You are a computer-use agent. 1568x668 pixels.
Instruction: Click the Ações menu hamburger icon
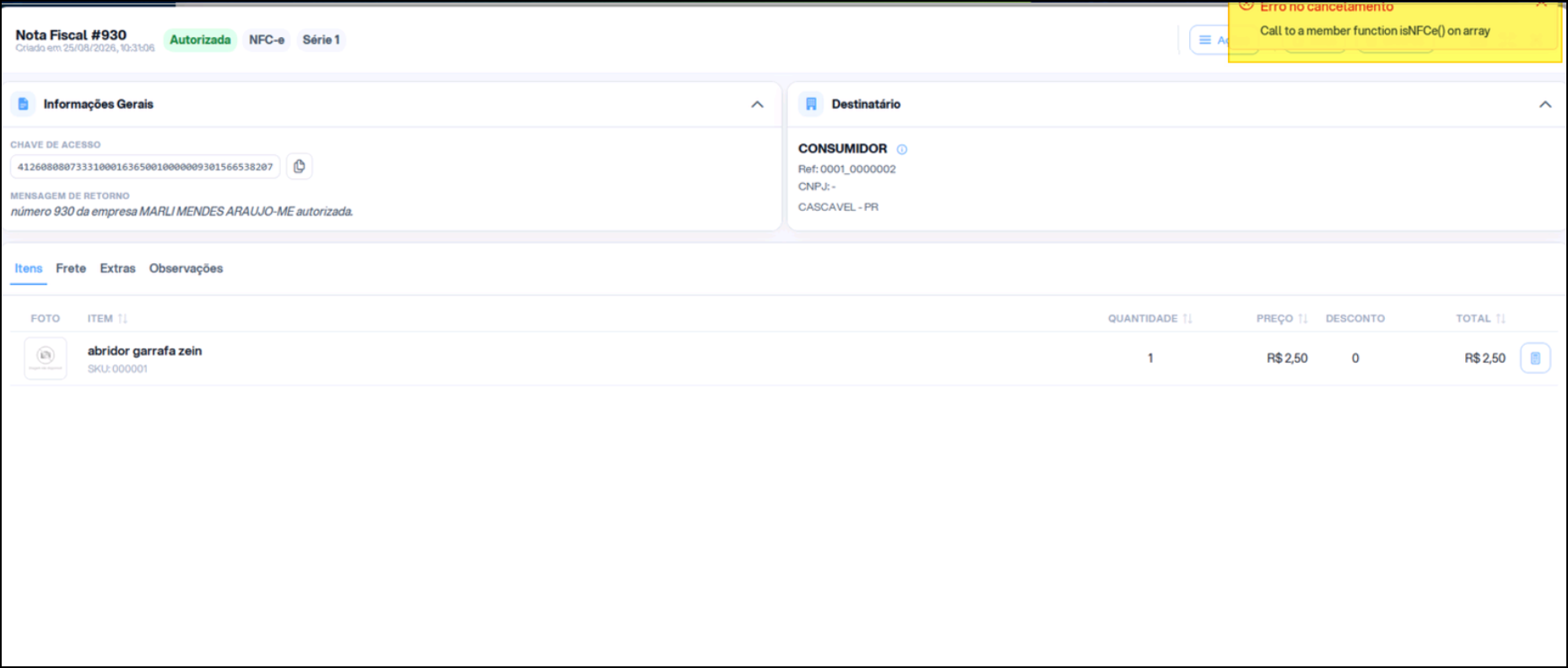tap(1205, 40)
